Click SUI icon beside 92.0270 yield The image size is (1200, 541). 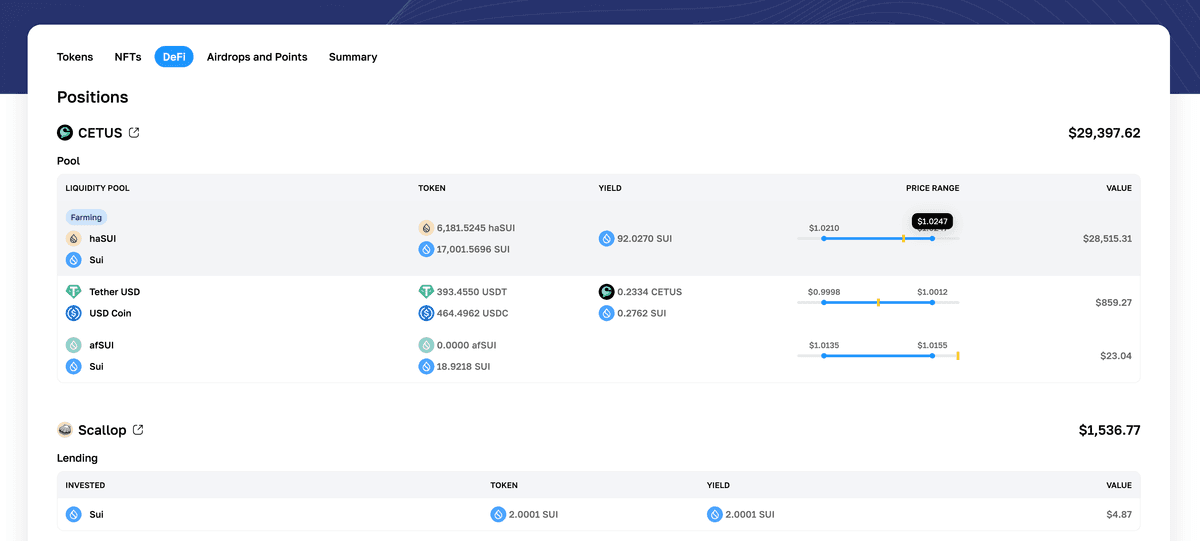tap(606, 239)
